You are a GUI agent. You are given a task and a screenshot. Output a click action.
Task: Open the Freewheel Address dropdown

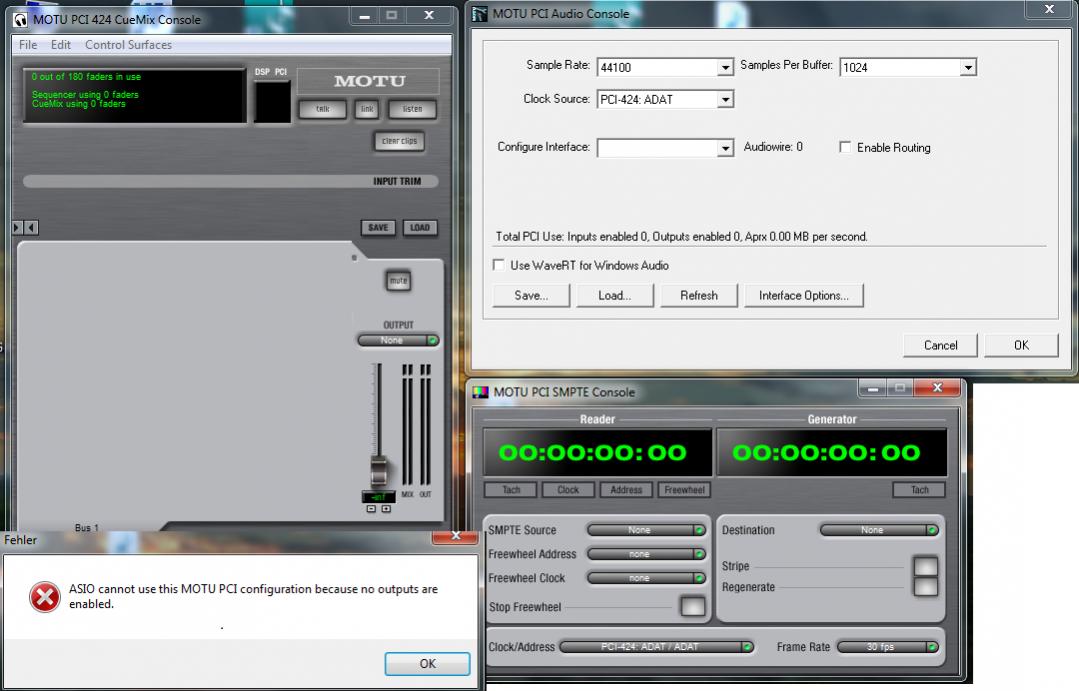point(646,554)
